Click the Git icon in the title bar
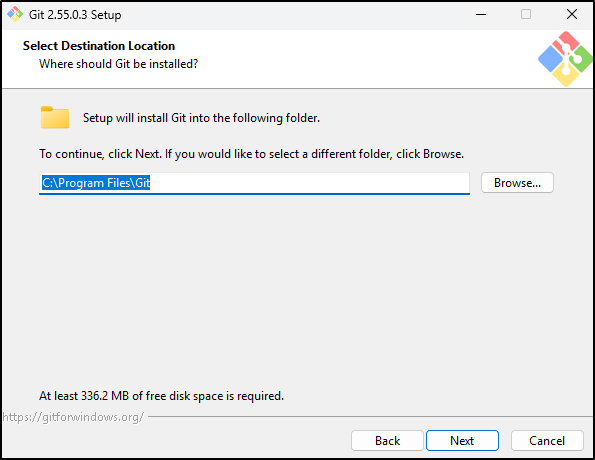 [x=15, y=14]
